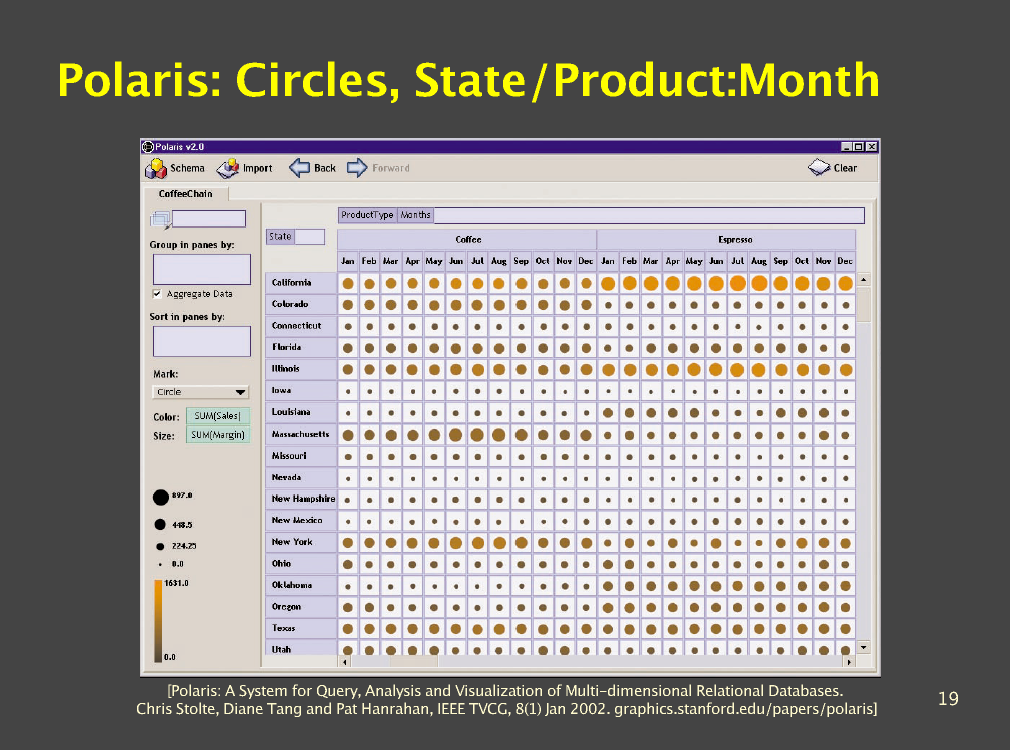The height and width of the screenshot is (750, 1010).
Task: Click the vertical scrollbar up arrow
Action: point(864,280)
